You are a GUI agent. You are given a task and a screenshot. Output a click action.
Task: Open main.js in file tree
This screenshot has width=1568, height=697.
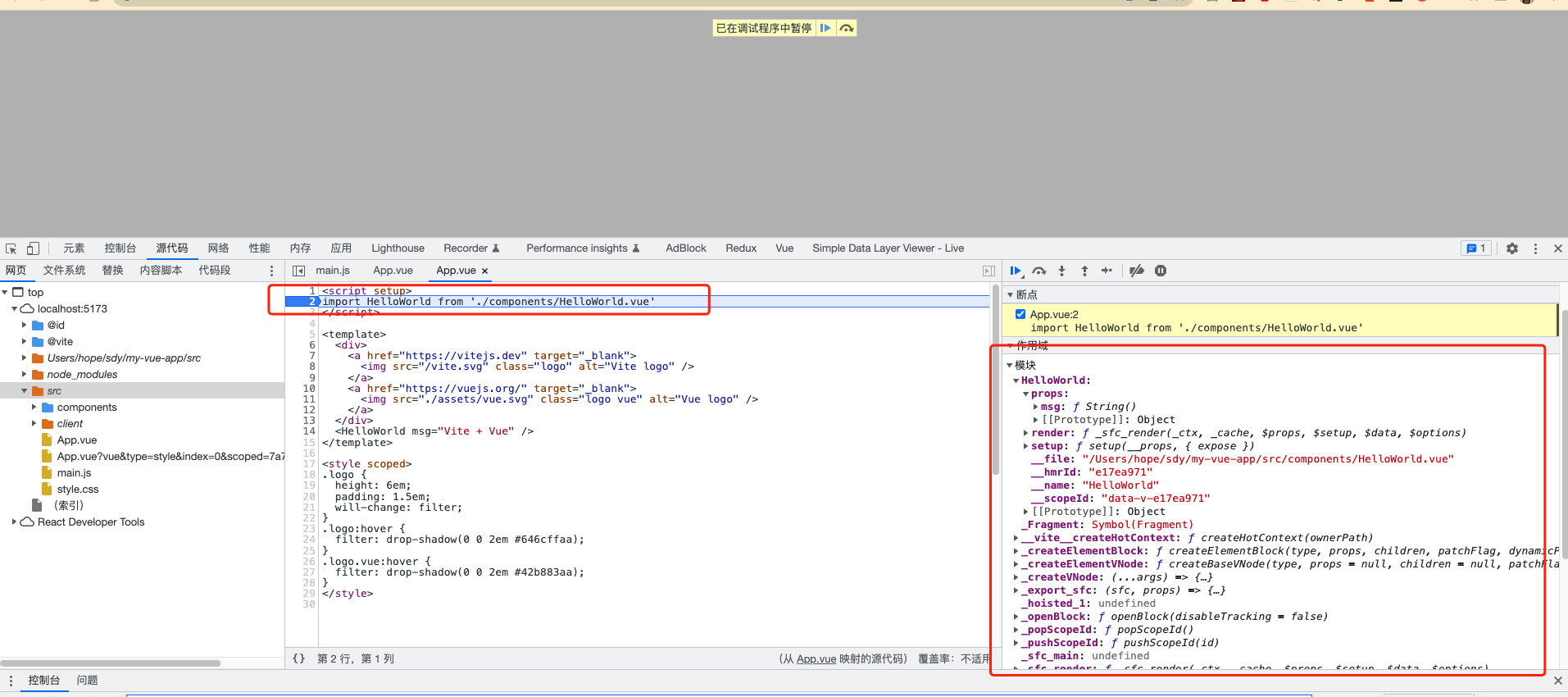tap(74, 473)
